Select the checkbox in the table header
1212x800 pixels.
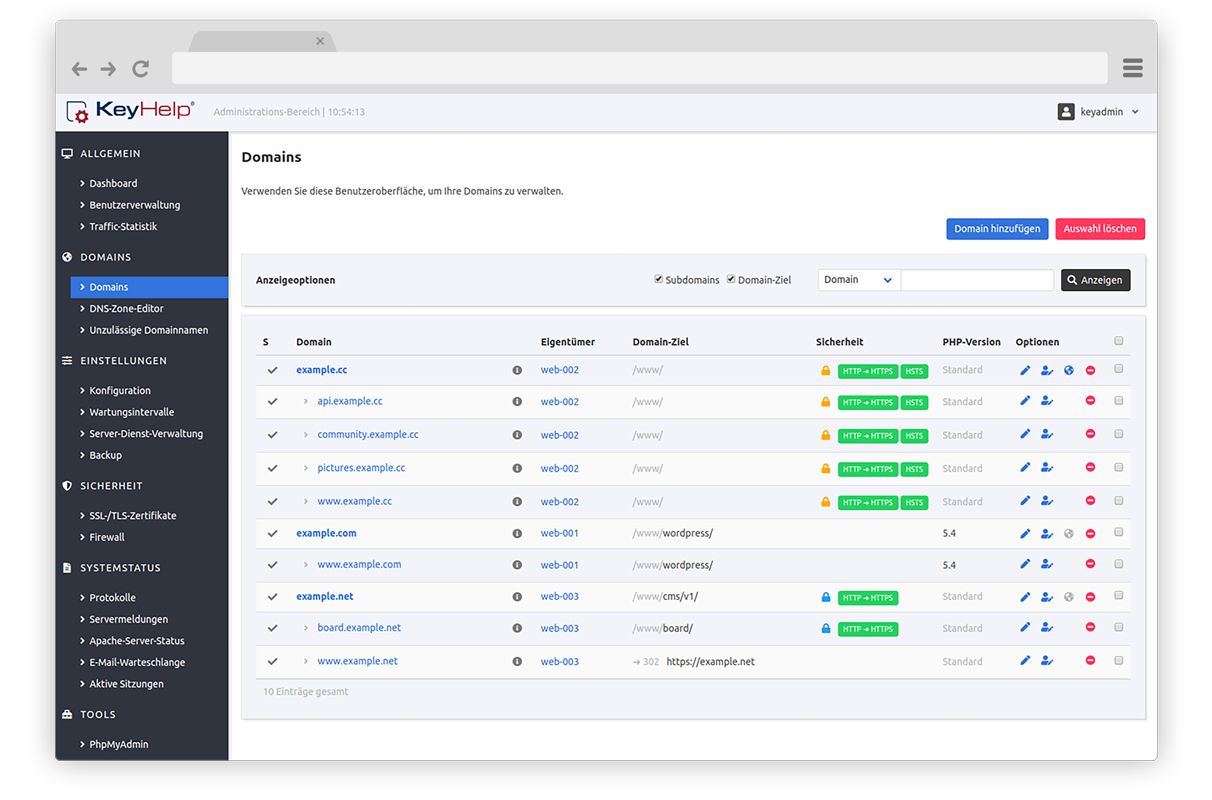(x=1119, y=340)
